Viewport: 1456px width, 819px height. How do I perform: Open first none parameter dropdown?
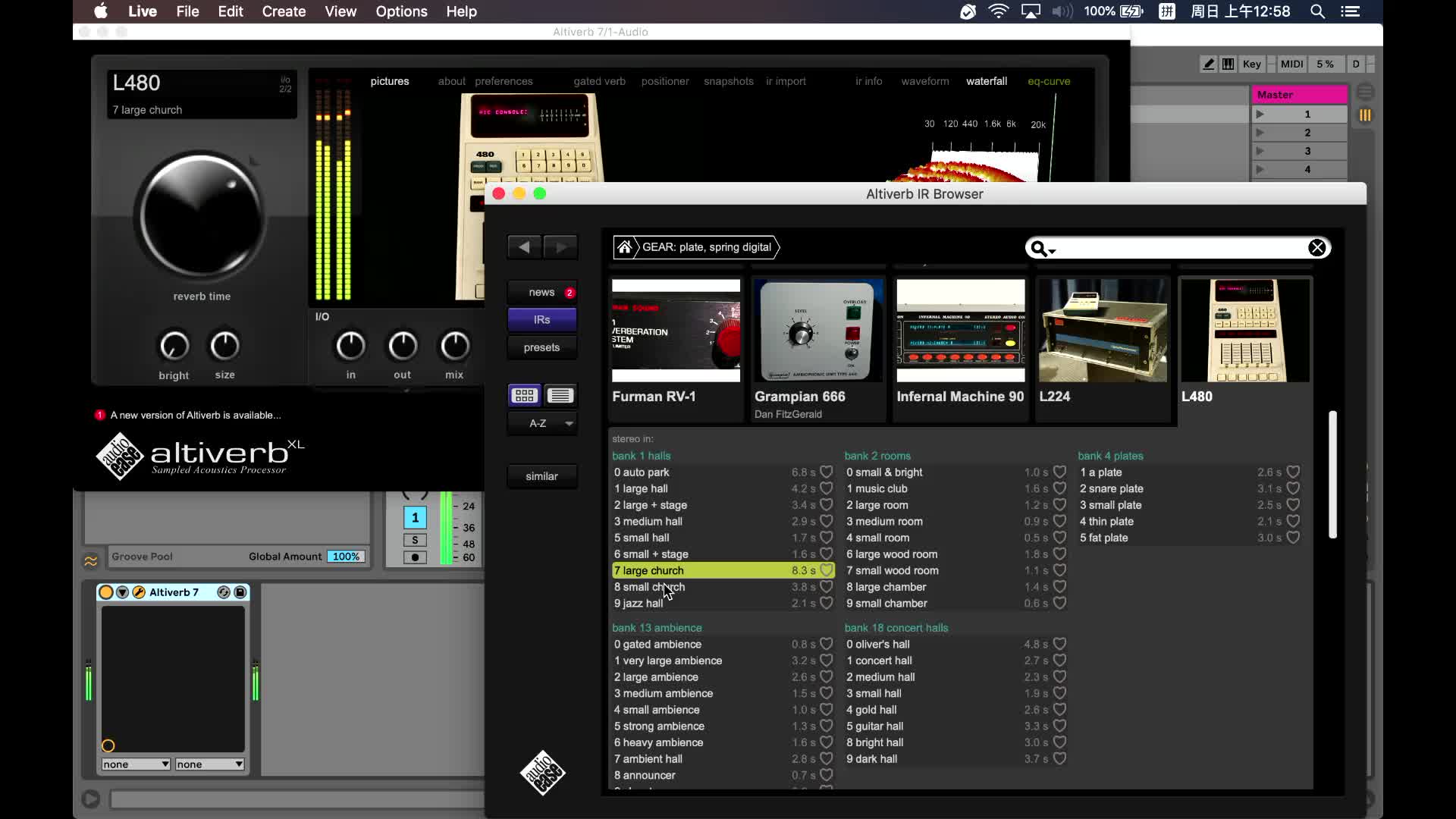click(x=136, y=764)
